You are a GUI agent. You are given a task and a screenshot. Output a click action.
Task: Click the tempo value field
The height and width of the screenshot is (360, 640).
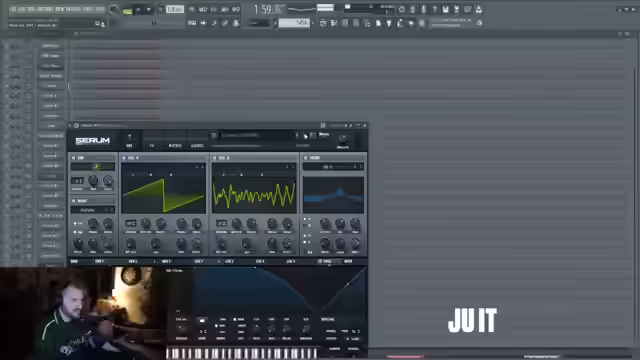(175, 9)
